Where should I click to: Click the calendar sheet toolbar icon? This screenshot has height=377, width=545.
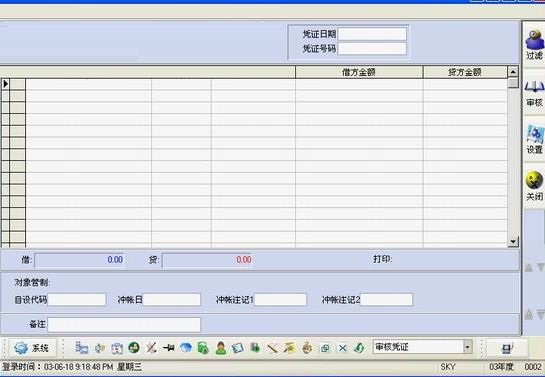click(117, 348)
